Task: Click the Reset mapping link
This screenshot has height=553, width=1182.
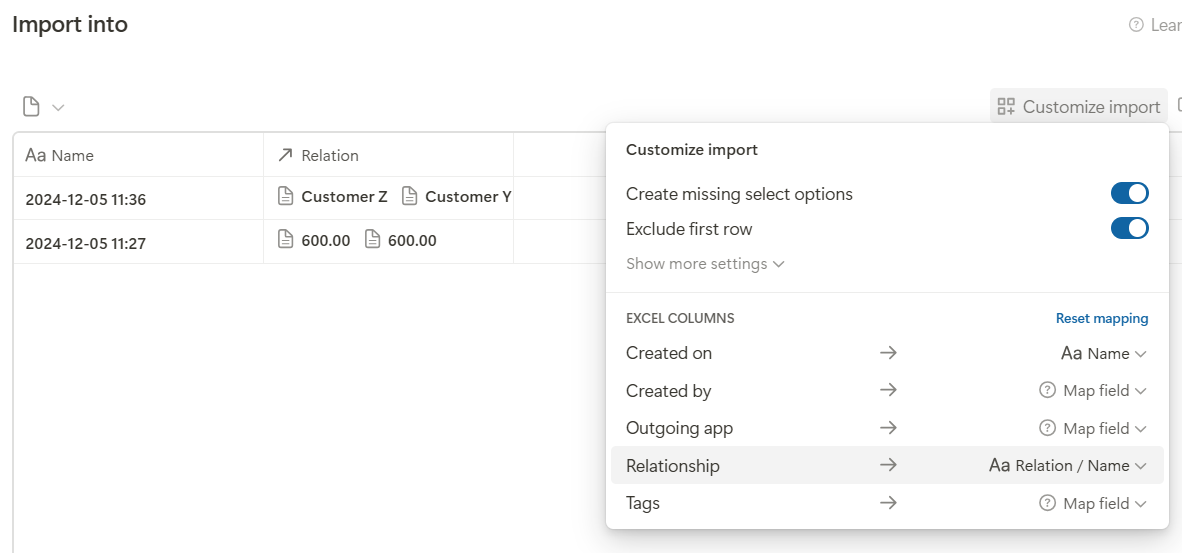Action: [1101, 319]
